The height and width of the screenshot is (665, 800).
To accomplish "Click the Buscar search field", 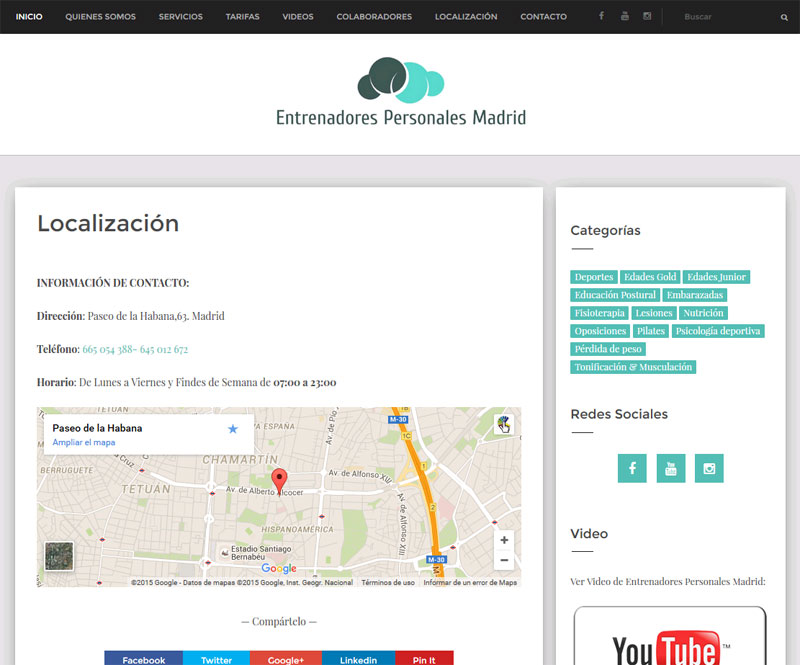I will 730,17.
